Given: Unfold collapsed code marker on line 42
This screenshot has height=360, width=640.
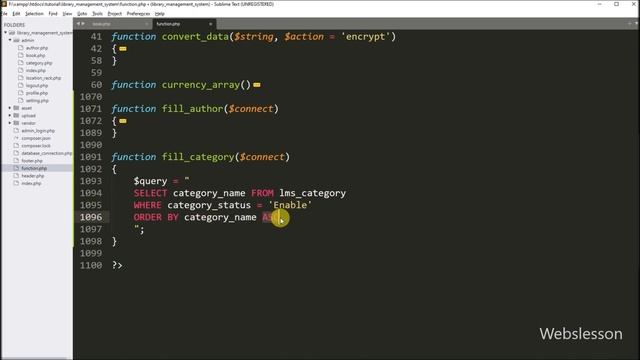Looking at the screenshot, I should tap(122, 49).
